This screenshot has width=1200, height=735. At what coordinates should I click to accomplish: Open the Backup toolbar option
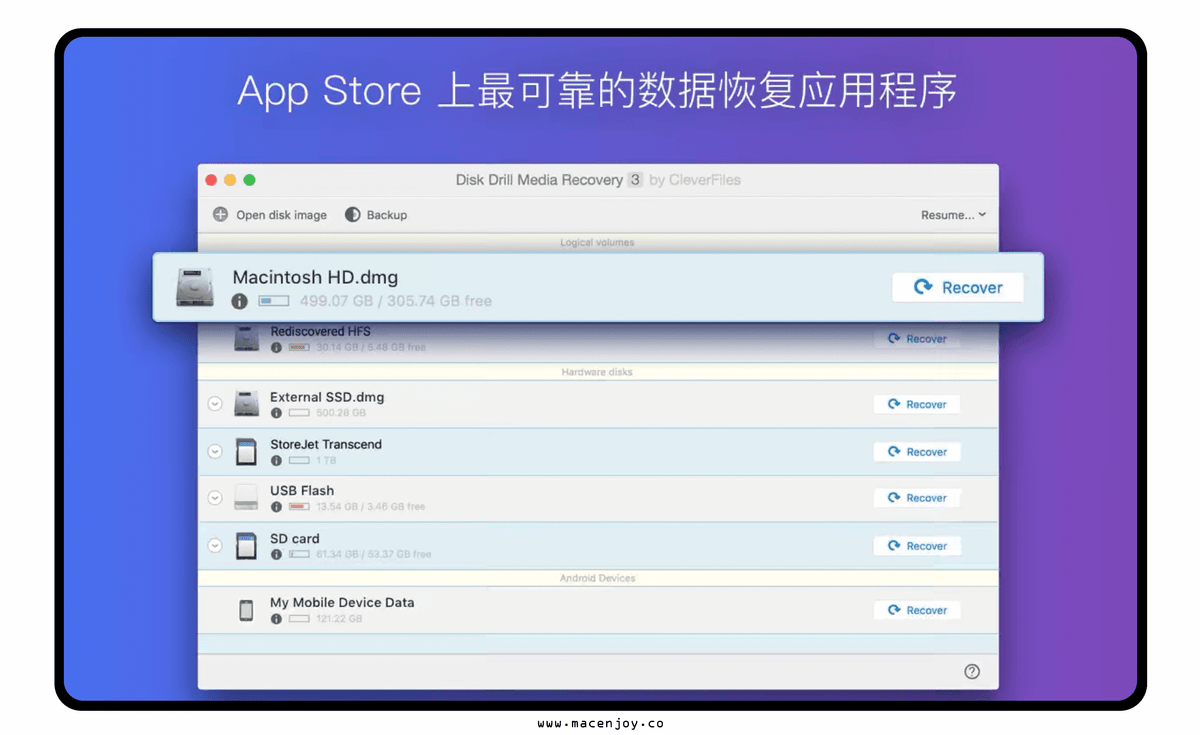pos(376,215)
